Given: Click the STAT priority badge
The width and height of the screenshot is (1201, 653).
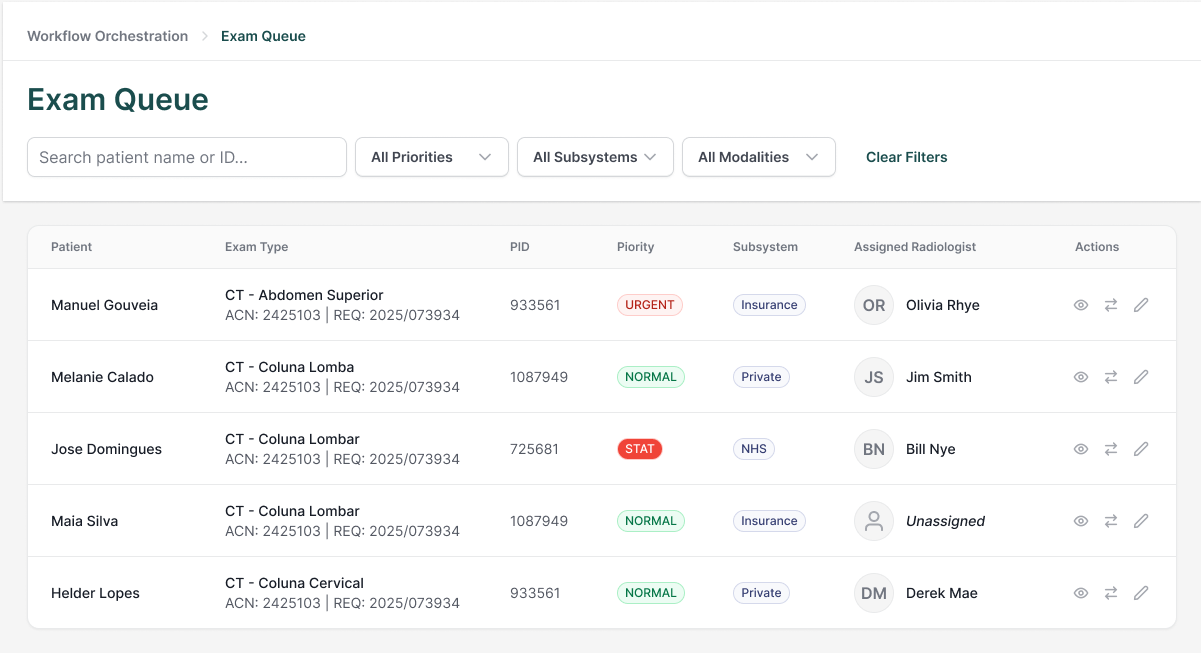Looking at the screenshot, I should tap(640, 449).
